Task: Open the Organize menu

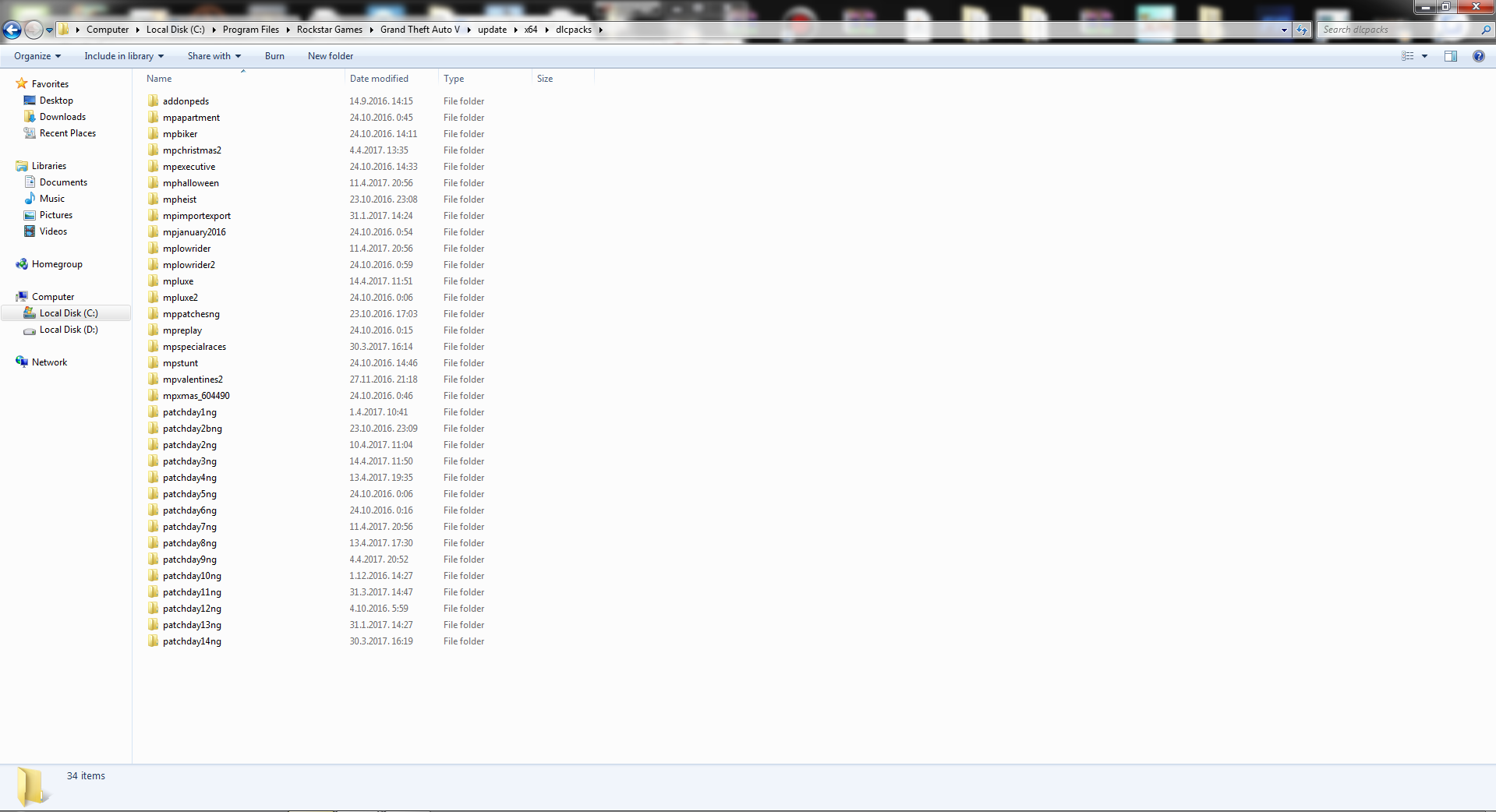Action: pyautogui.click(x=37, y=56)
